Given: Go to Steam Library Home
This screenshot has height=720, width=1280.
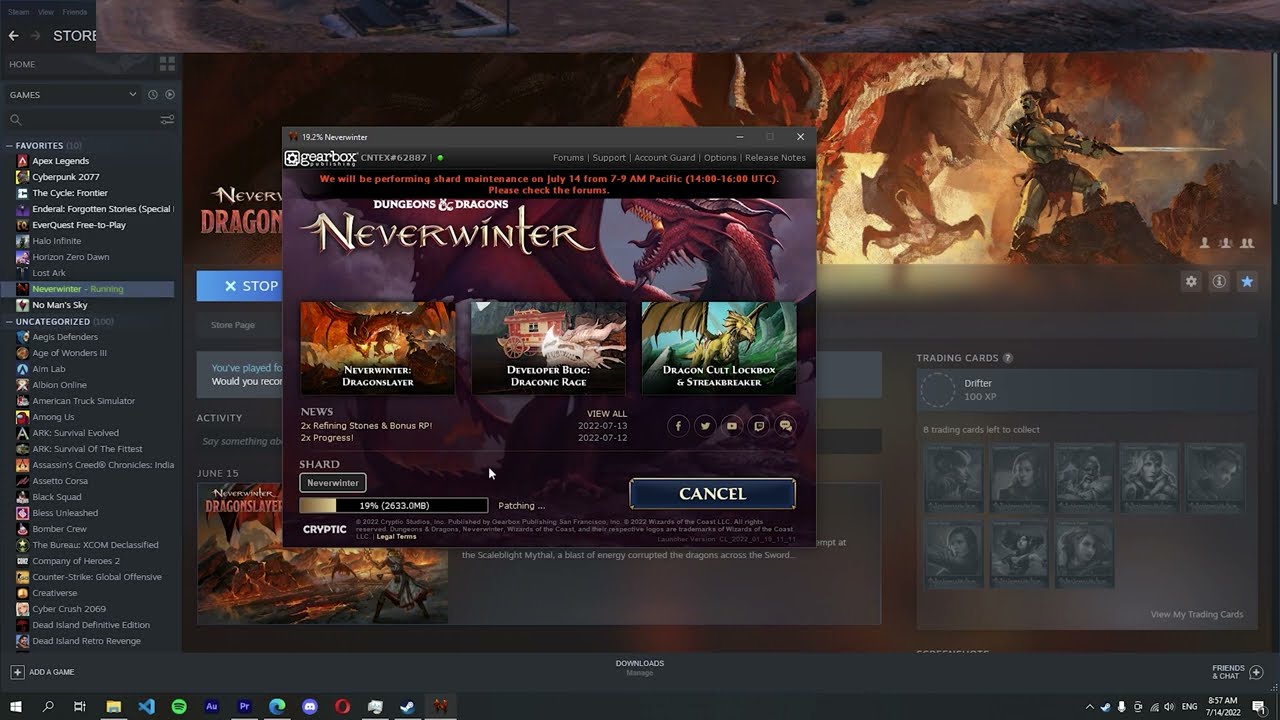Looking at the screenshot, I should (22, 64).
